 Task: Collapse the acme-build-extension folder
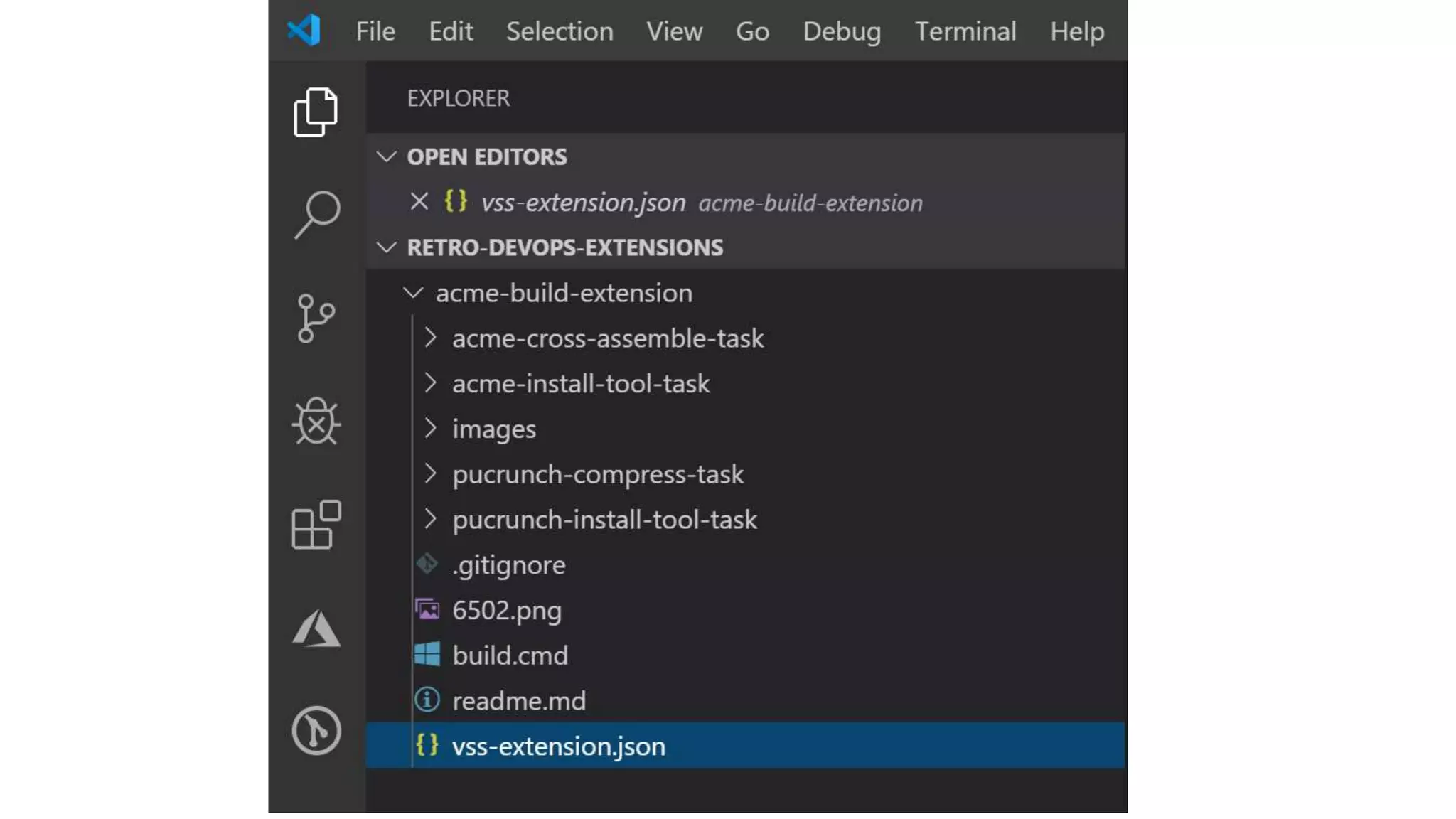413,293
